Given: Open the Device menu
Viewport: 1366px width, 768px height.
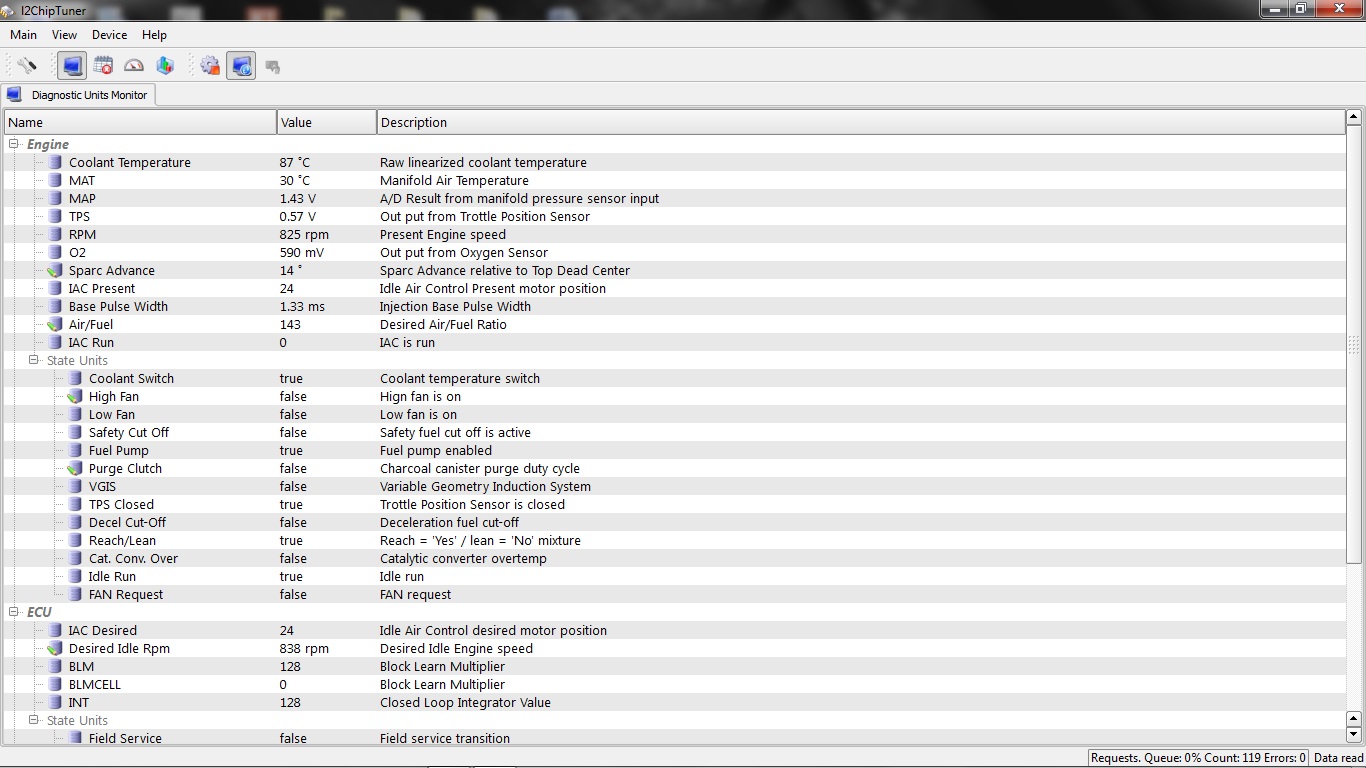Looking at the screenshot, I should click(109, 35).
